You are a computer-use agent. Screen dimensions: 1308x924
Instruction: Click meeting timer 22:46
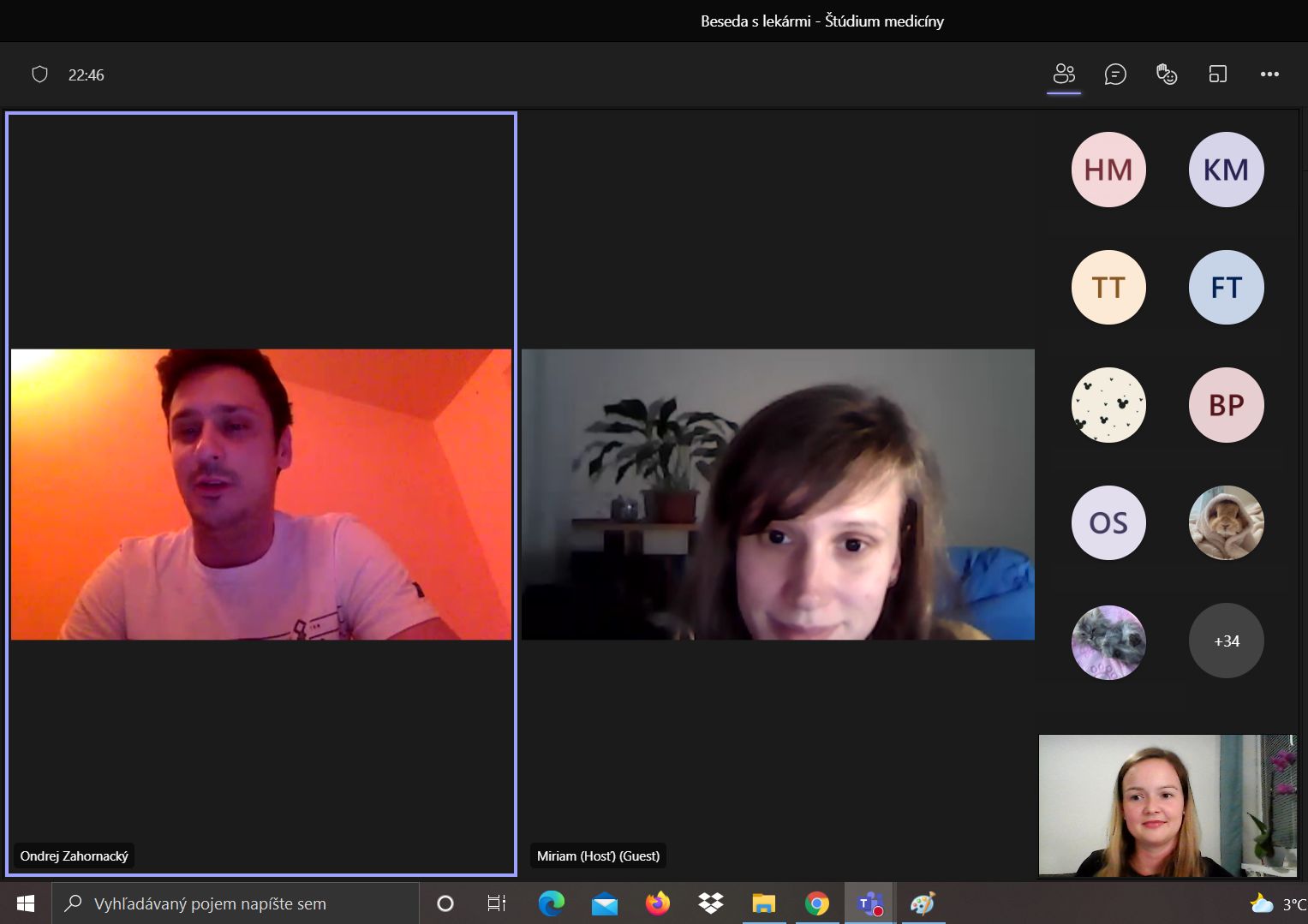pos(87,75)
